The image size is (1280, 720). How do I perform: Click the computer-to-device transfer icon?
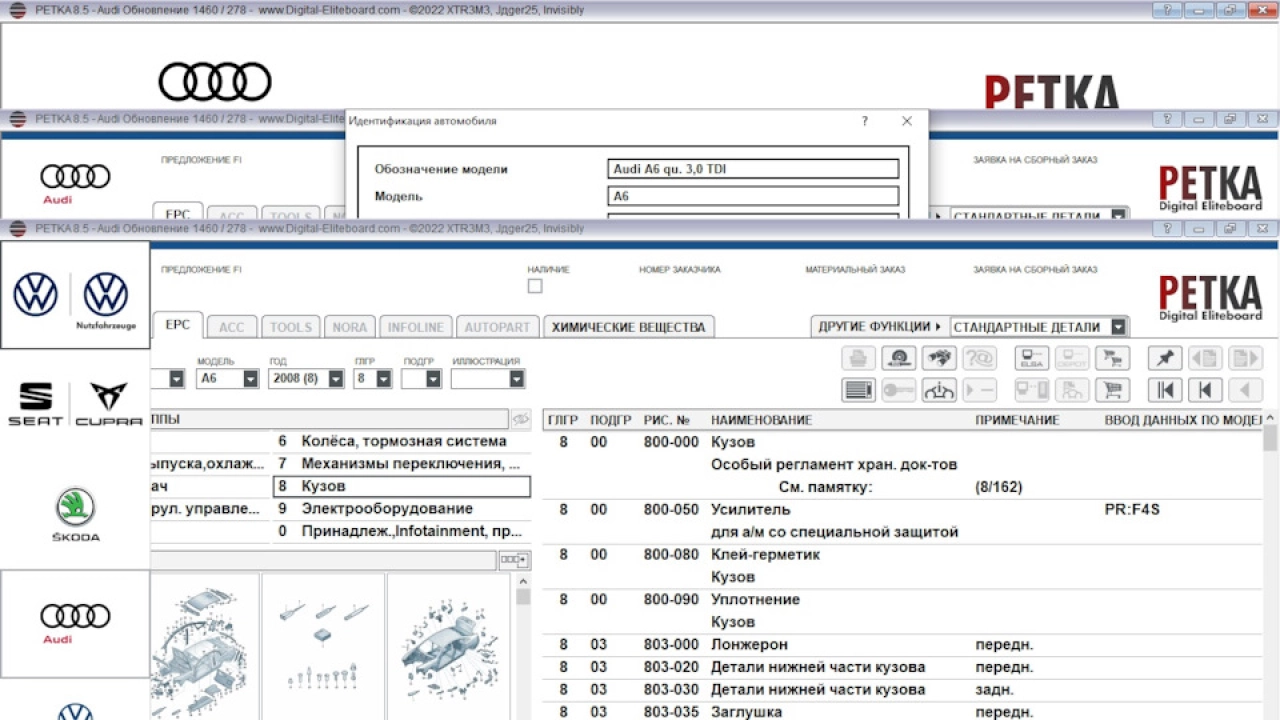(1032, 390)
